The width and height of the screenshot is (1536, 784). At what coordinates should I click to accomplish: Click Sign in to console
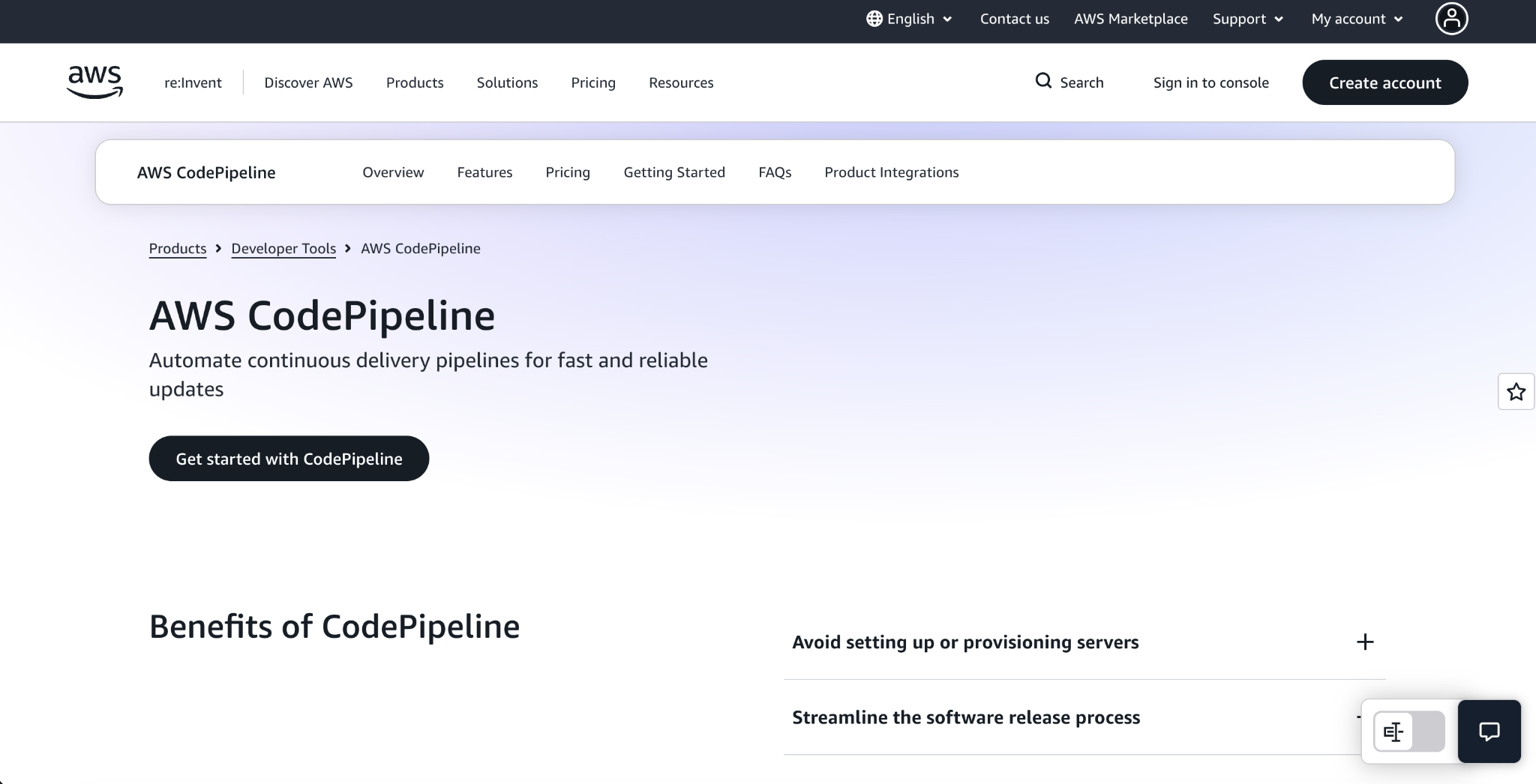tap(1211, 82)
